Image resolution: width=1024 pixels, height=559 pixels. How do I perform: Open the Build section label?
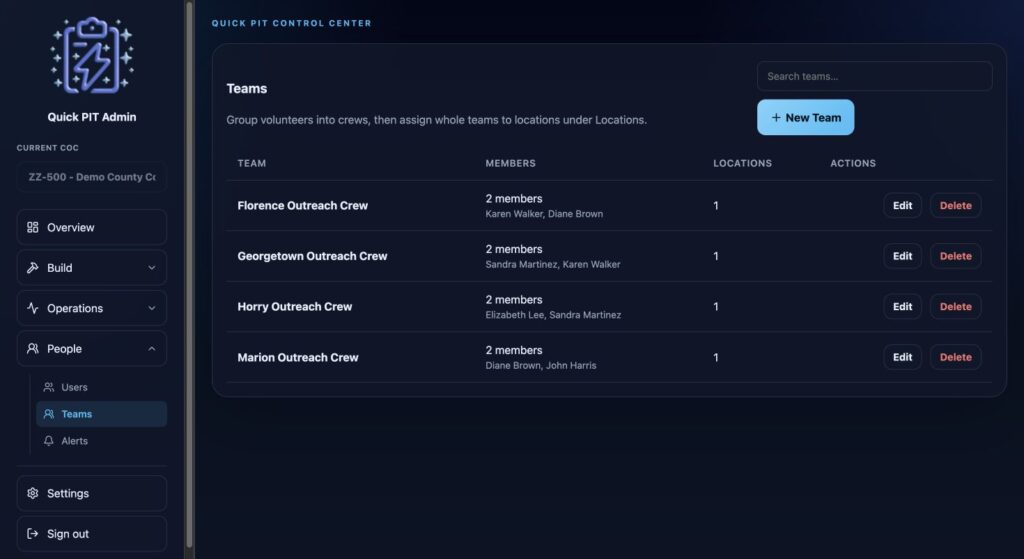tap(59, 268)
